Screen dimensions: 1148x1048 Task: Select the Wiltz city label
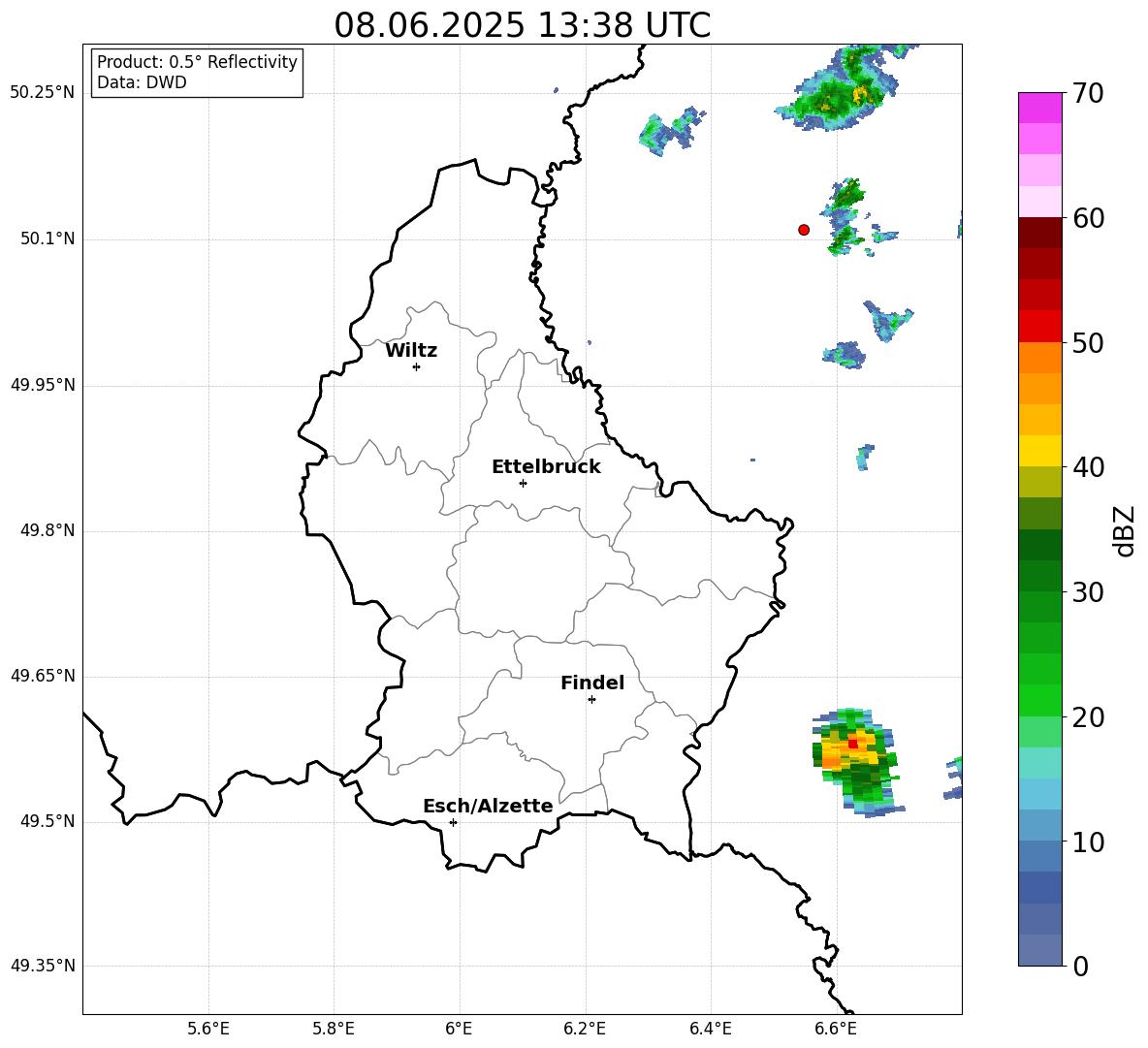[x=411, y=351]
